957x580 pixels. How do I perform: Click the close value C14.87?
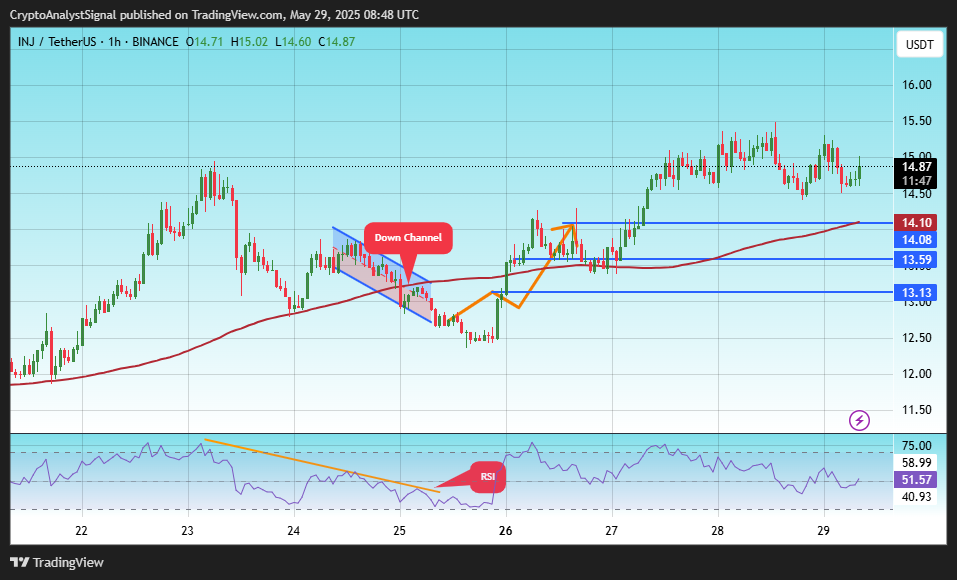[336, 42]
